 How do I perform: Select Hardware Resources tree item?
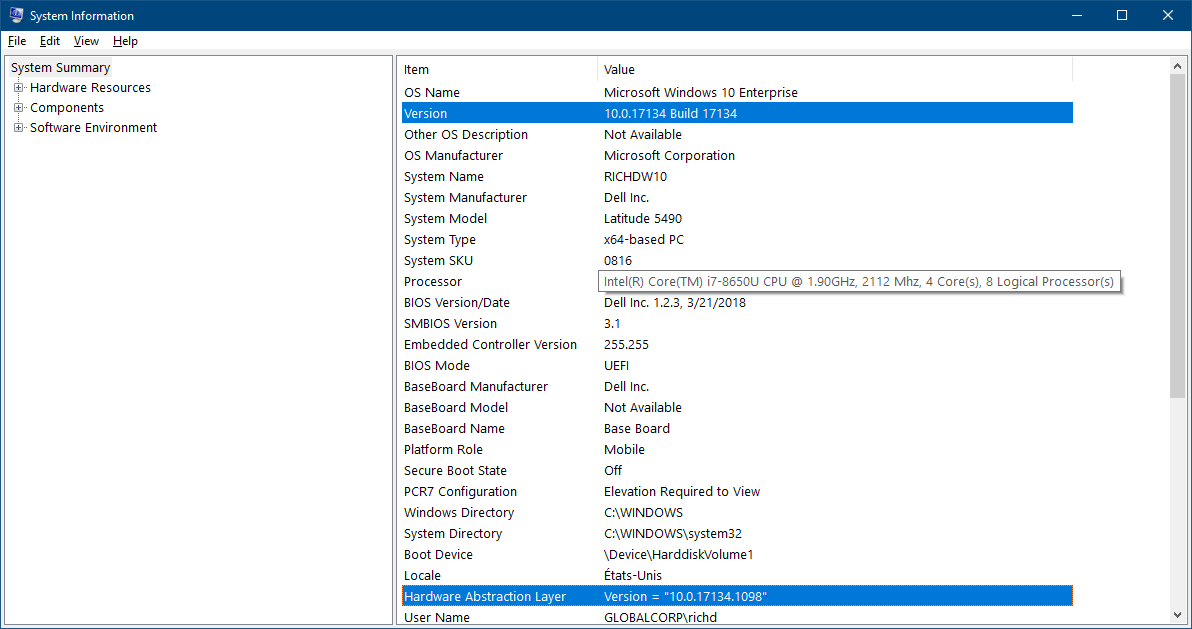(x=90, y=87)
